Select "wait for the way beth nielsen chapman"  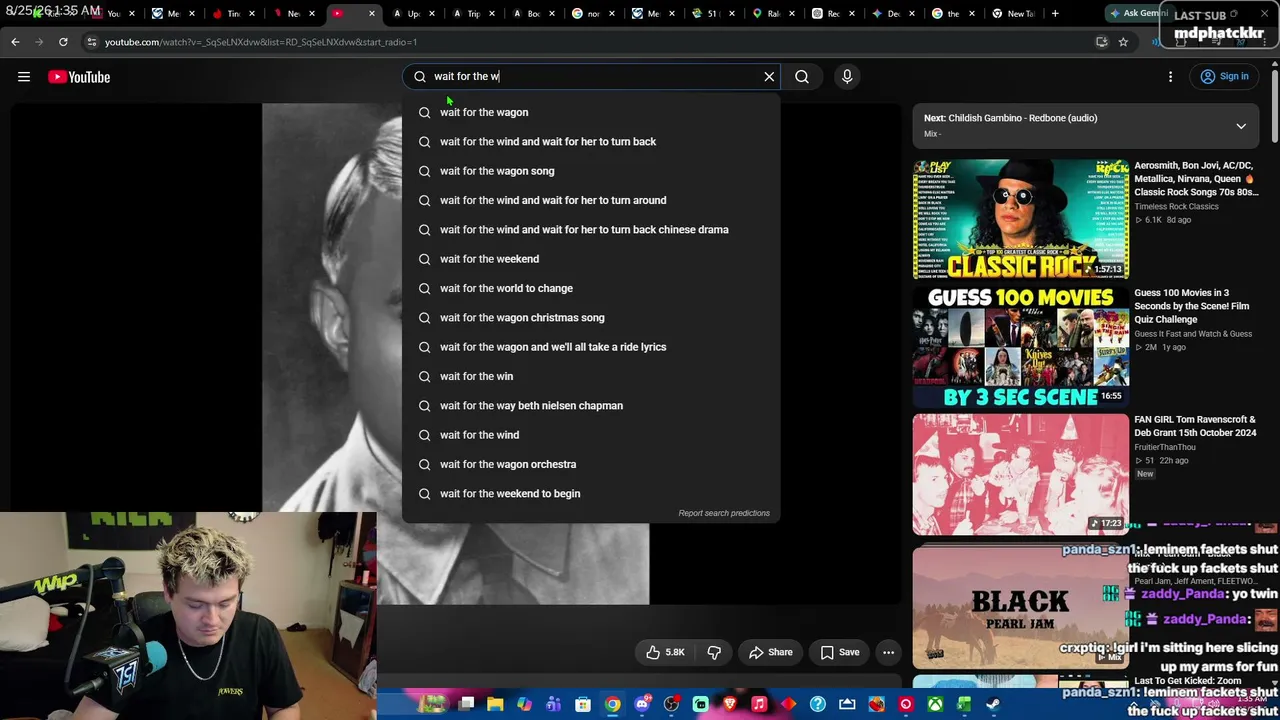[x=590, y=406]
